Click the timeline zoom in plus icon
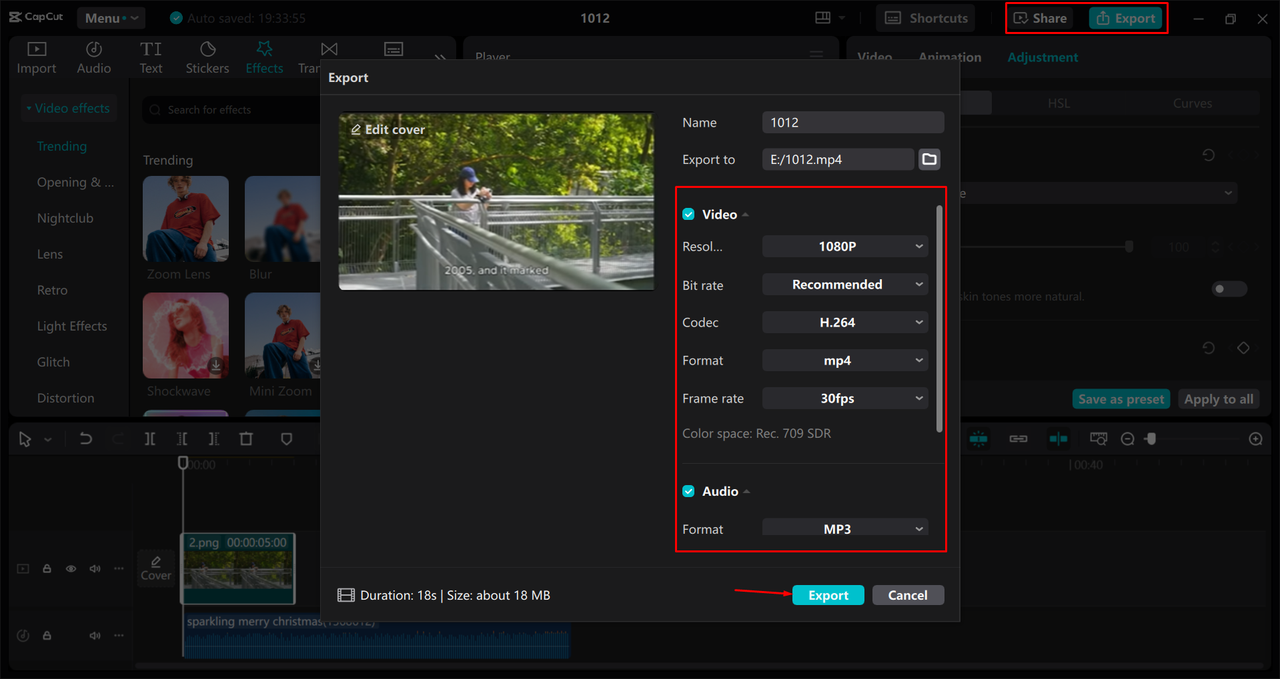 (1256, 439)
